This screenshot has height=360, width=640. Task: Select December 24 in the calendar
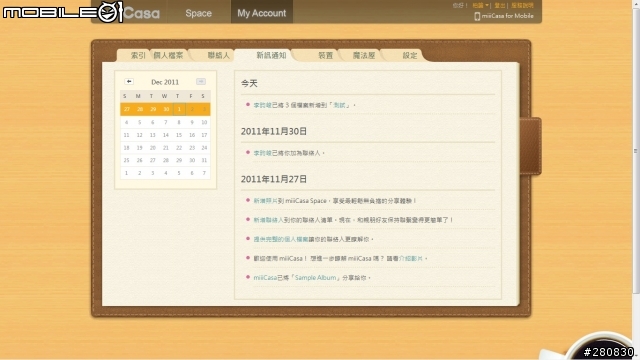pos(204,148)
